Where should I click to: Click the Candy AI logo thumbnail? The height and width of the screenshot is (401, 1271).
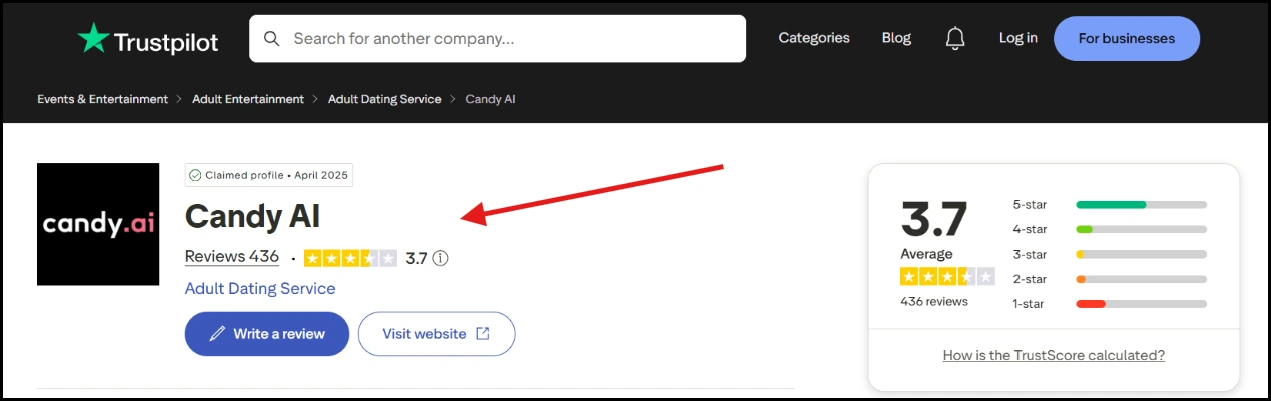(x=98, y=224)
